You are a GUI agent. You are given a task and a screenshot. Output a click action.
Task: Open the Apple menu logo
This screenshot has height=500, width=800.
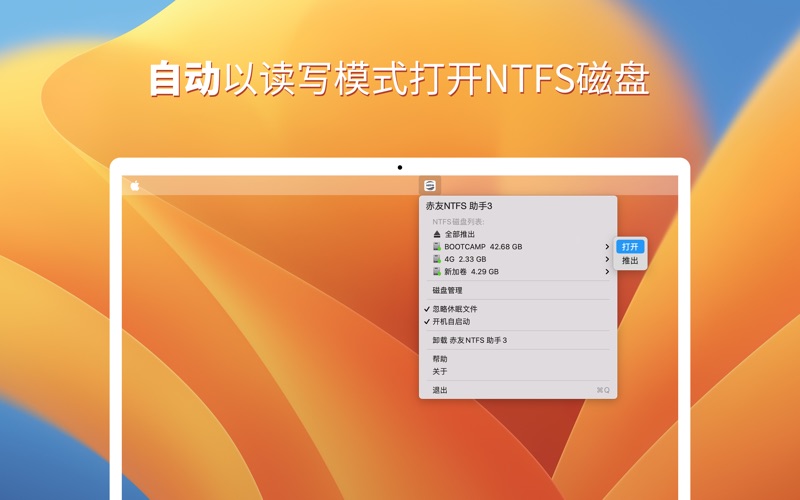[x=135, y=186]
